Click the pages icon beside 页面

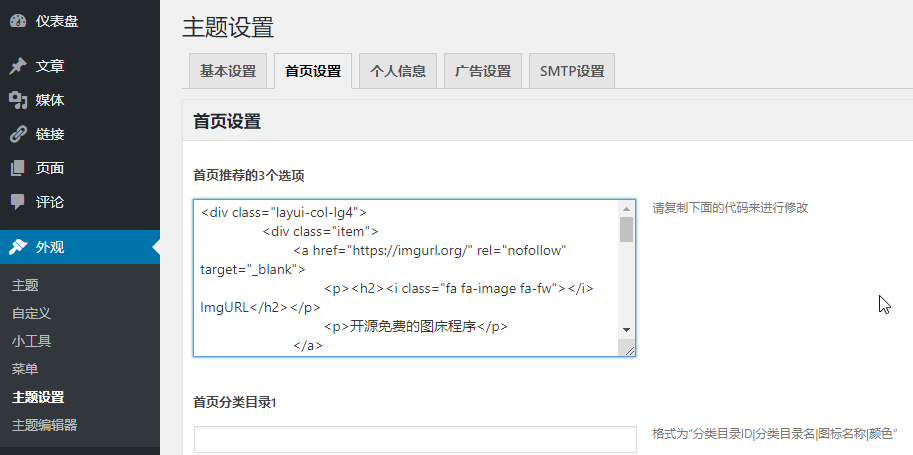click(x=18, y=168)
